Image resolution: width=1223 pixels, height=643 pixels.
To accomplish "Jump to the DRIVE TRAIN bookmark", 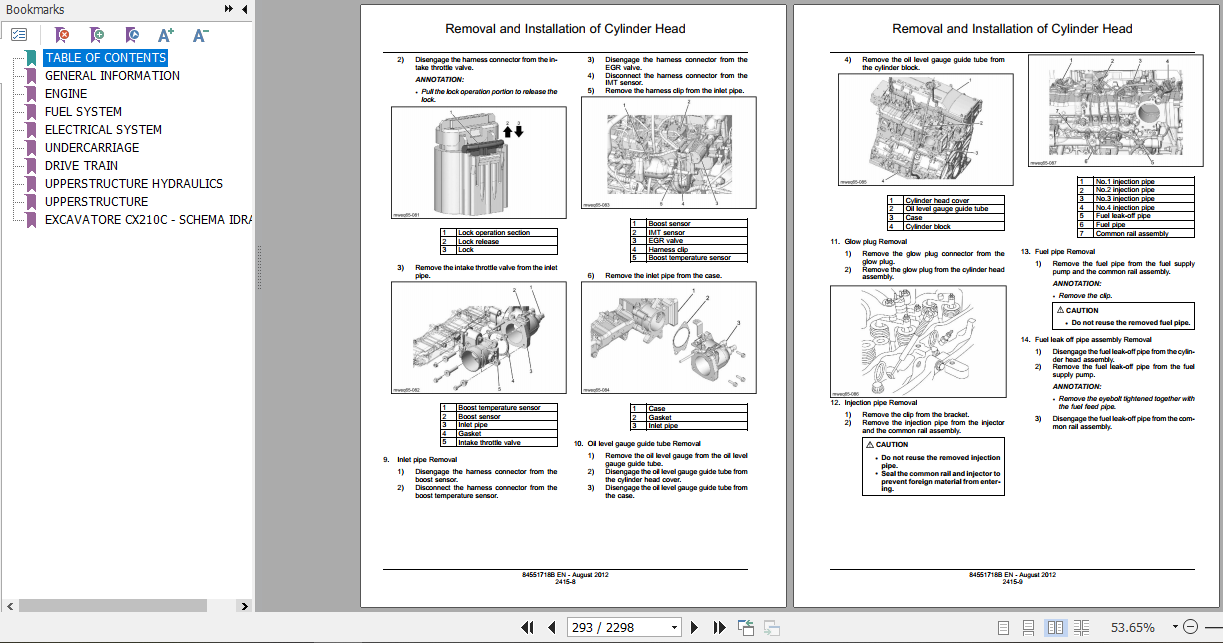I will tap(81, 166).
